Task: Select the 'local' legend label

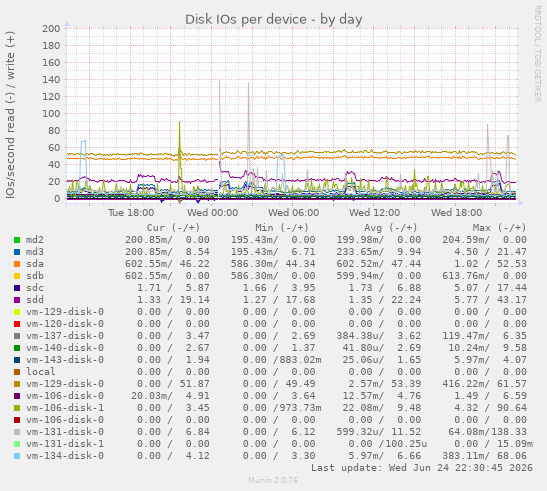Action: pos(41,372)
